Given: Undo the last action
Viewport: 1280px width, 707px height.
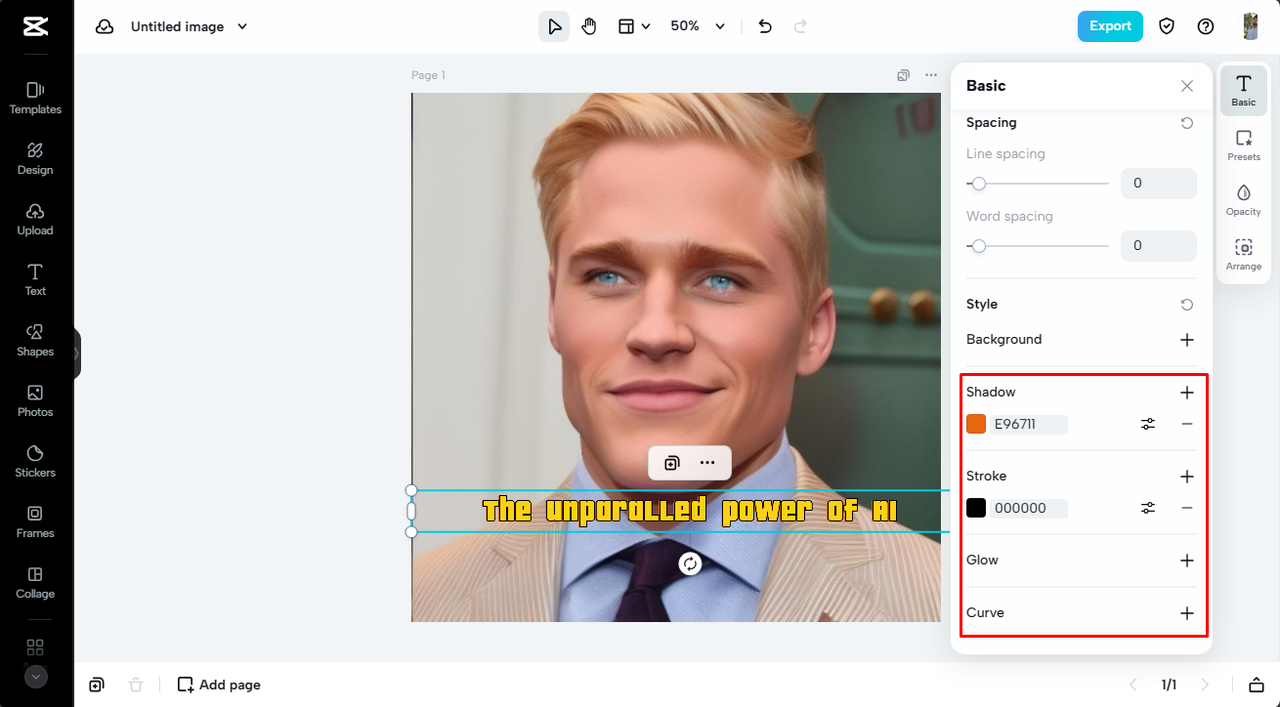Looking at the screenshot, I should pyautogui.click(x=765, y=27).
